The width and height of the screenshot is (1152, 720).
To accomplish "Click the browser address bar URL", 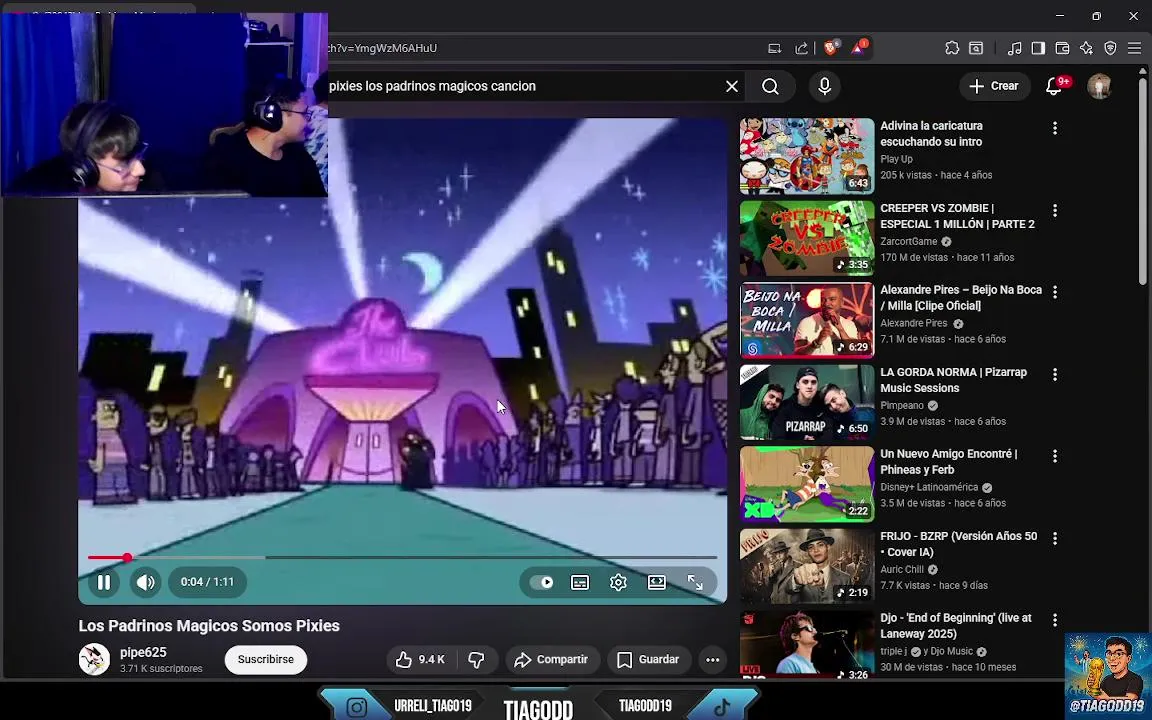I will 383,48.
